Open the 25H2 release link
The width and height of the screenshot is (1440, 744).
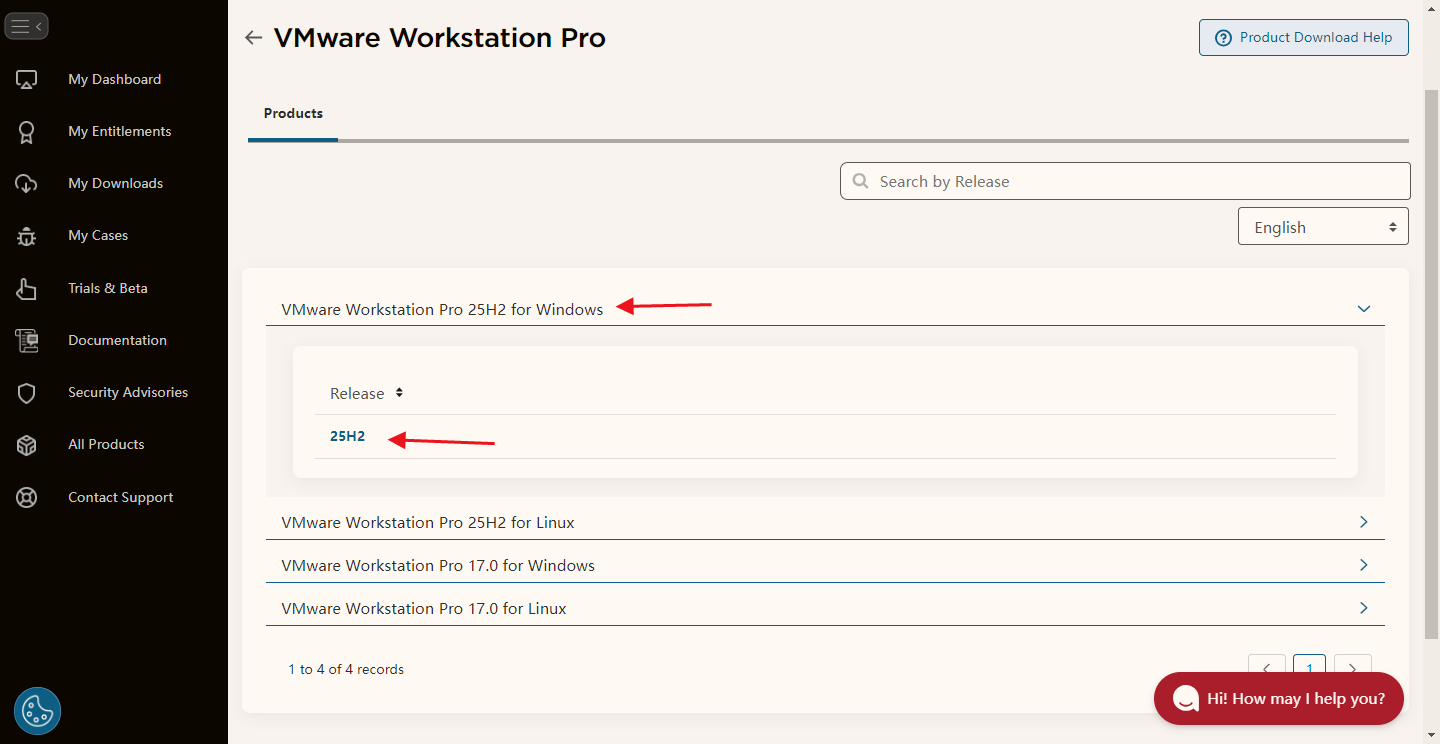(x=347, y=436)
